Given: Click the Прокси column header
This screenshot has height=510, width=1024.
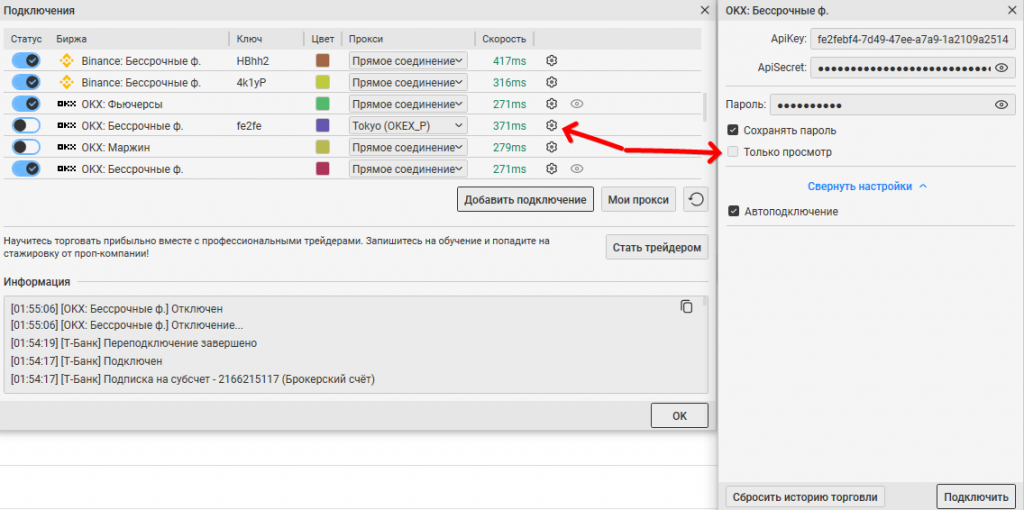Looking at the screenshot, I should tap(366, 39).
